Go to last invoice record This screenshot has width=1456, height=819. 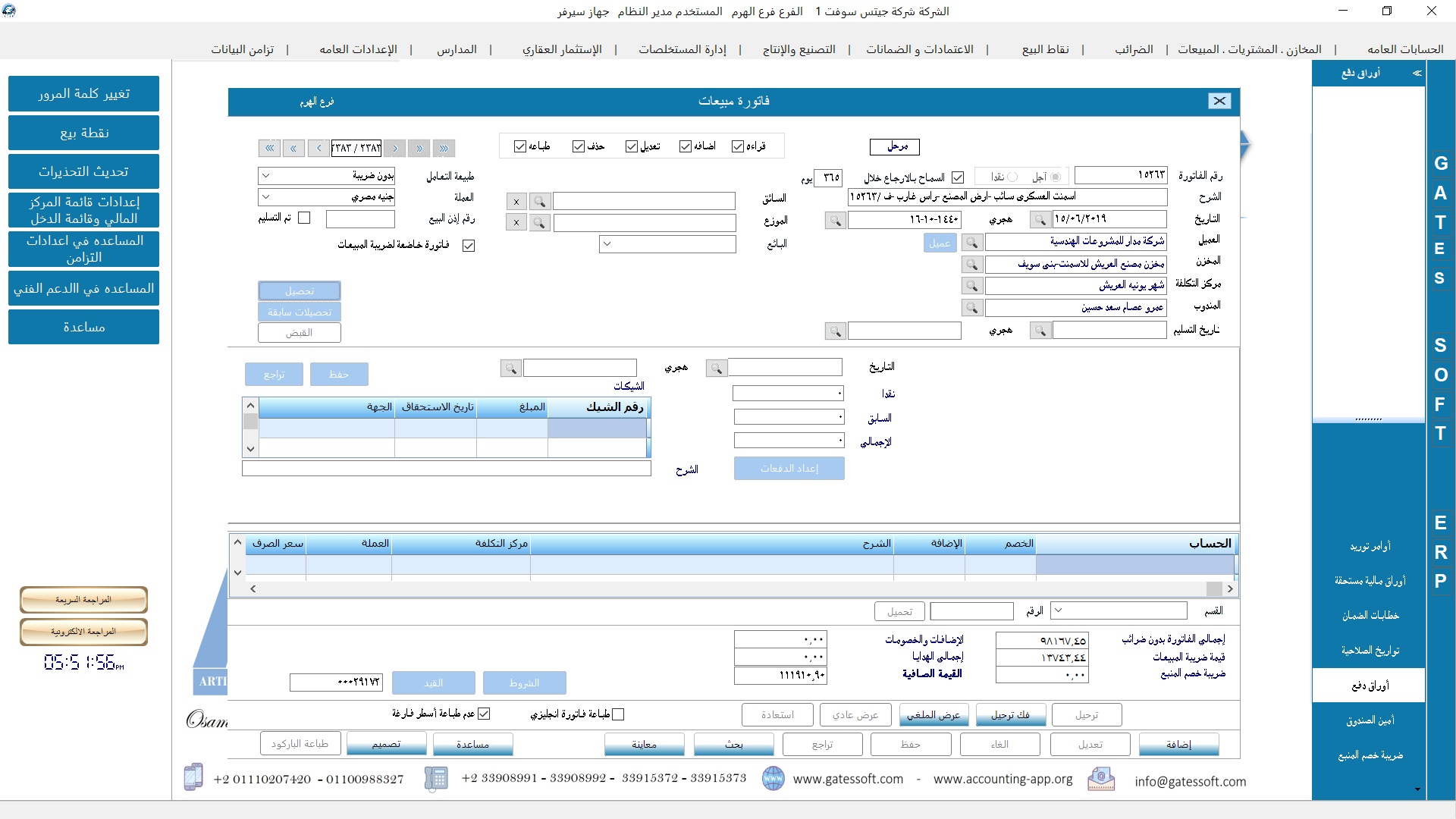tap(444, 148)
